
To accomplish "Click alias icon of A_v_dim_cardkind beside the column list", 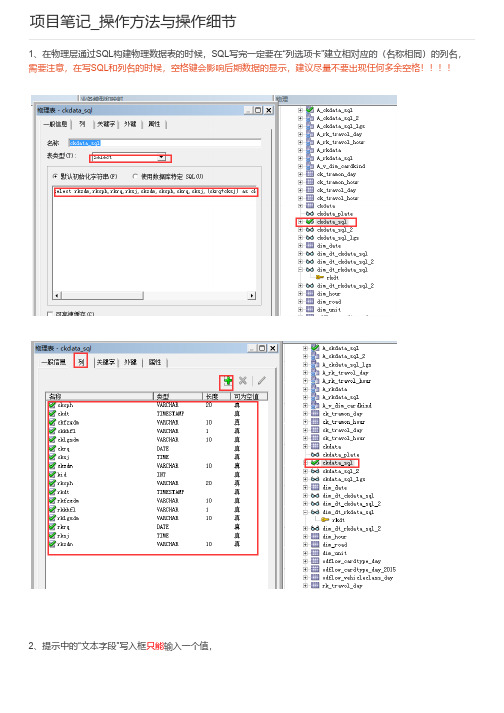I will point(315,405).
